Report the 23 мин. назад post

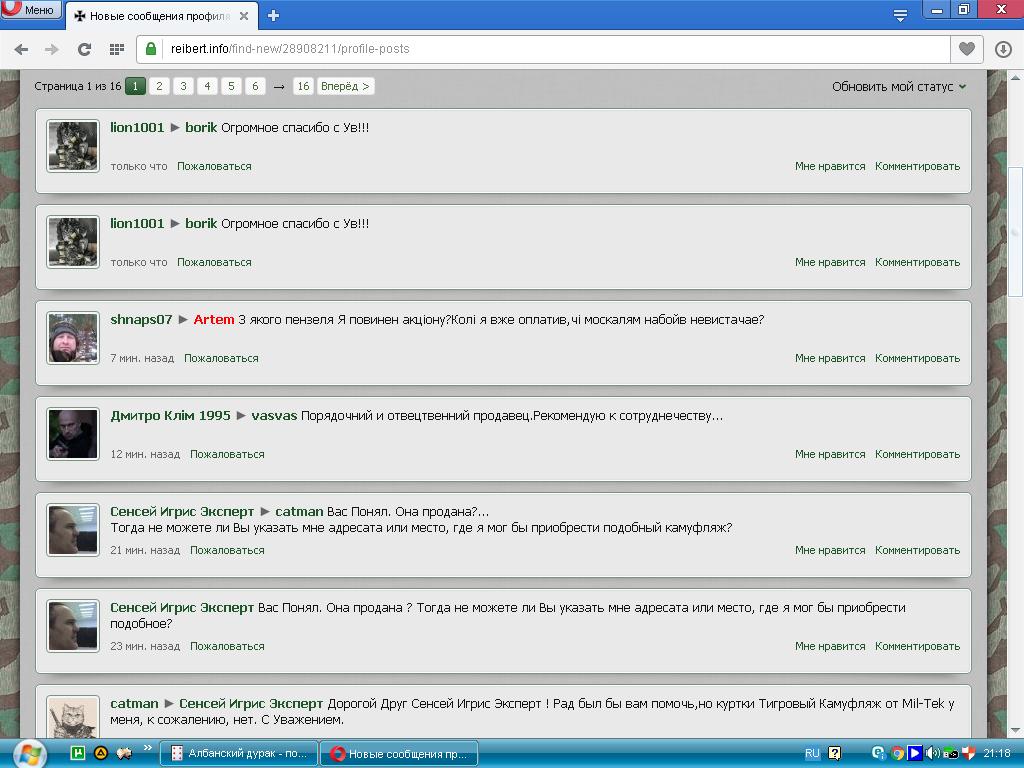coord(227,646)
